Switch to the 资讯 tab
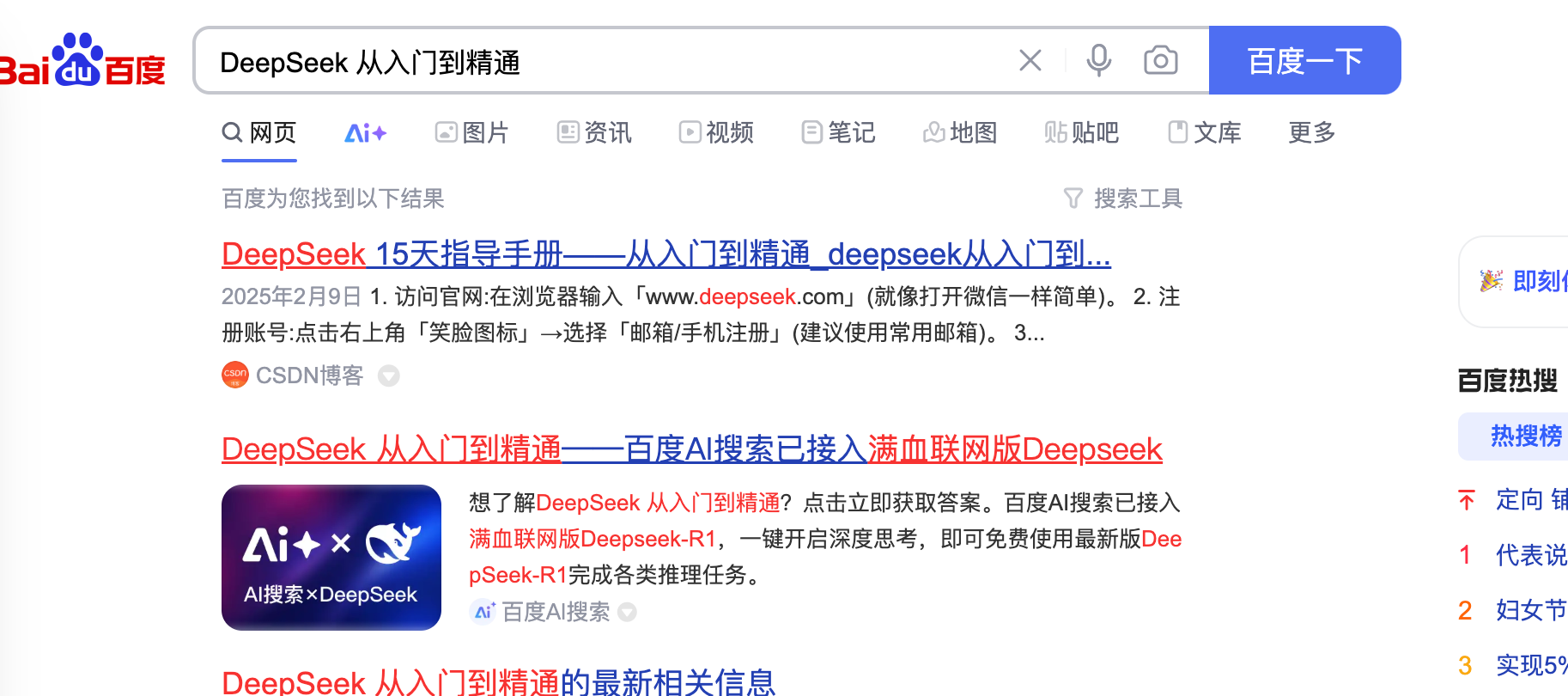This screenshot has width=1568, height=696. (594, 132)
